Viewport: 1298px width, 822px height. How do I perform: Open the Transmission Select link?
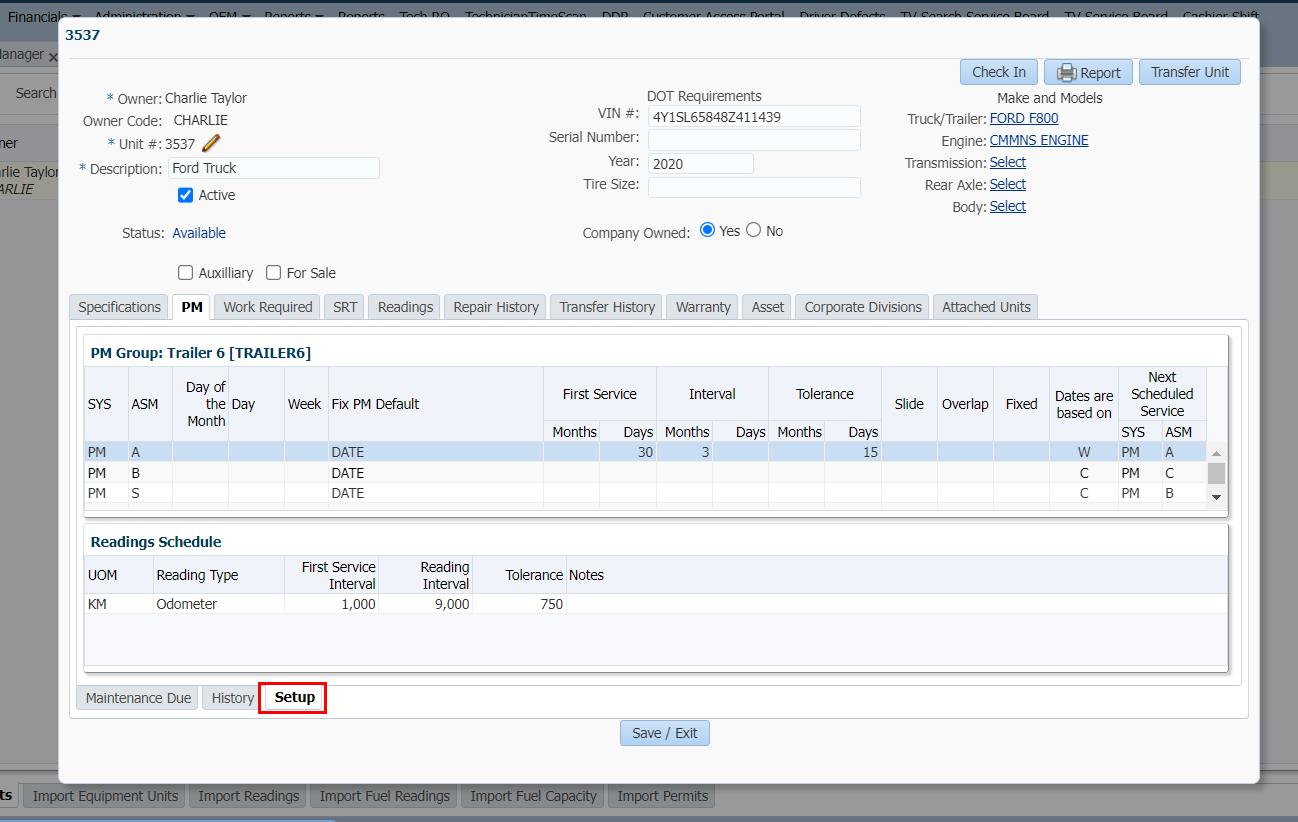1007,162
